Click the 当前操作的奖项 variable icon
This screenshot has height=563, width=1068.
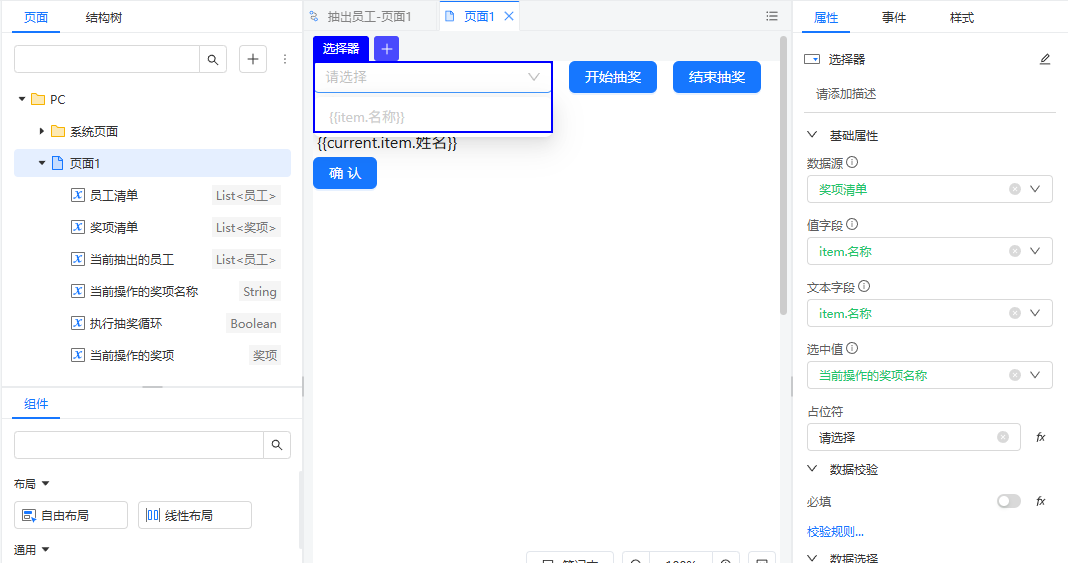(78, 355)
